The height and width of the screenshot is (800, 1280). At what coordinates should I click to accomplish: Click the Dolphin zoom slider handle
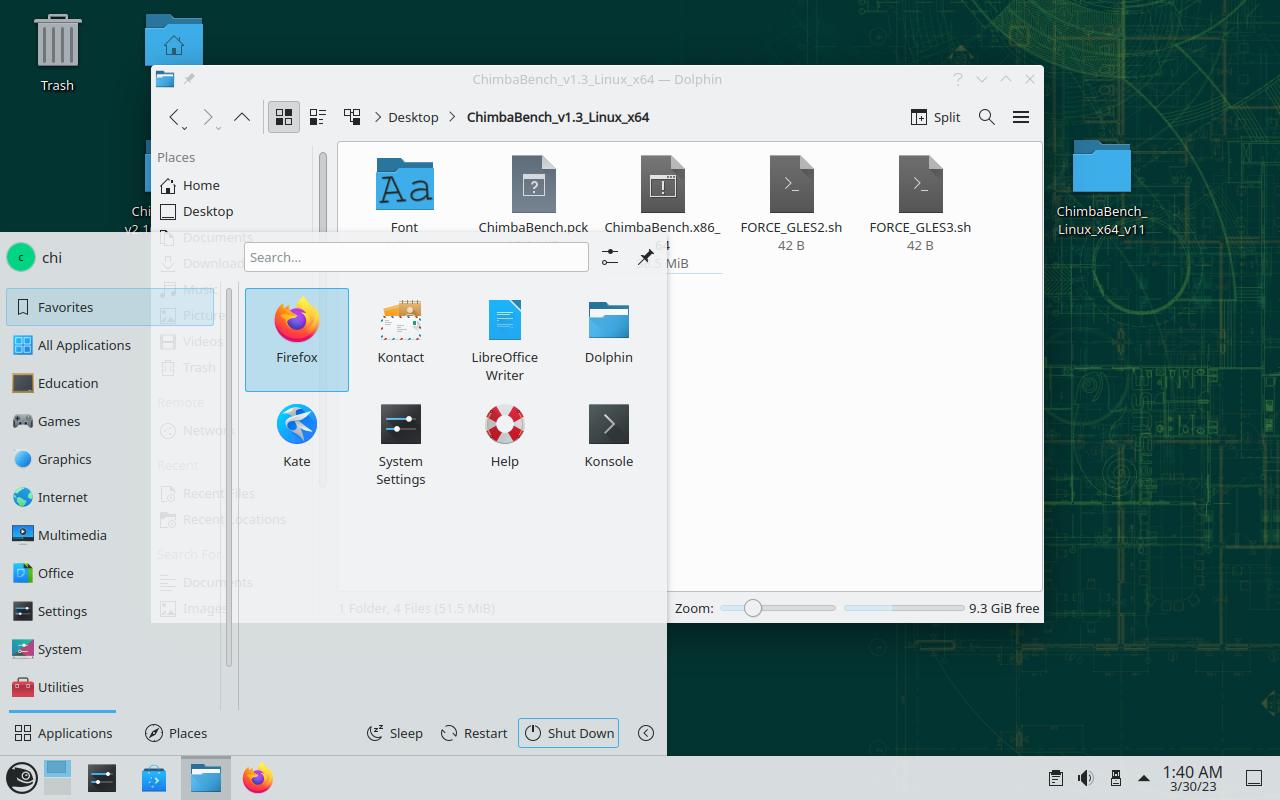(x=753, y=608)
